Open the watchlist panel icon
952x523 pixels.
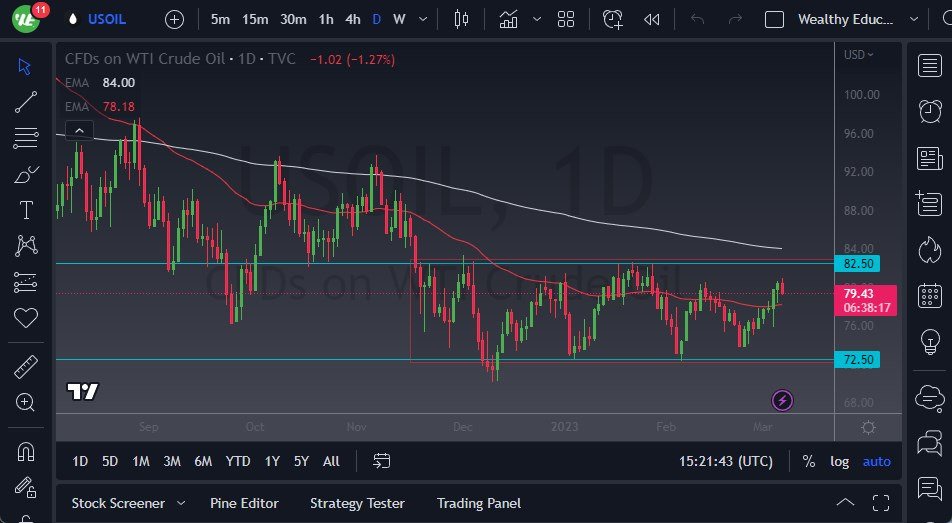(929, 65)
